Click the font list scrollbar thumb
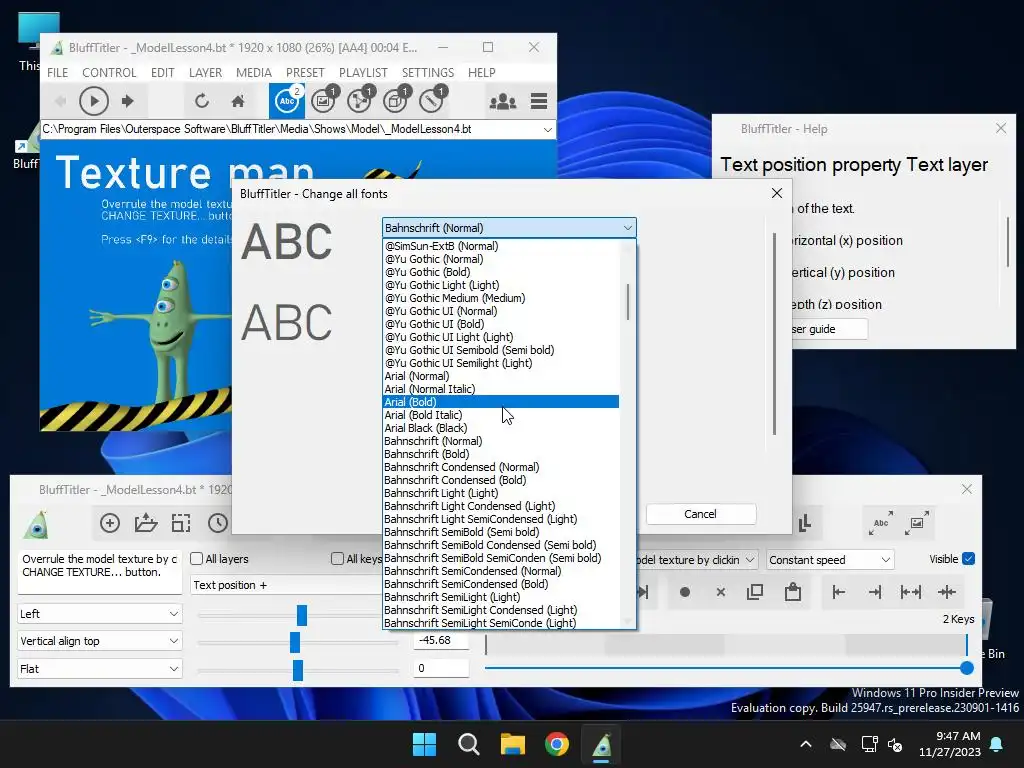Viewport: 1024px width, 768px height. point(628,301)
